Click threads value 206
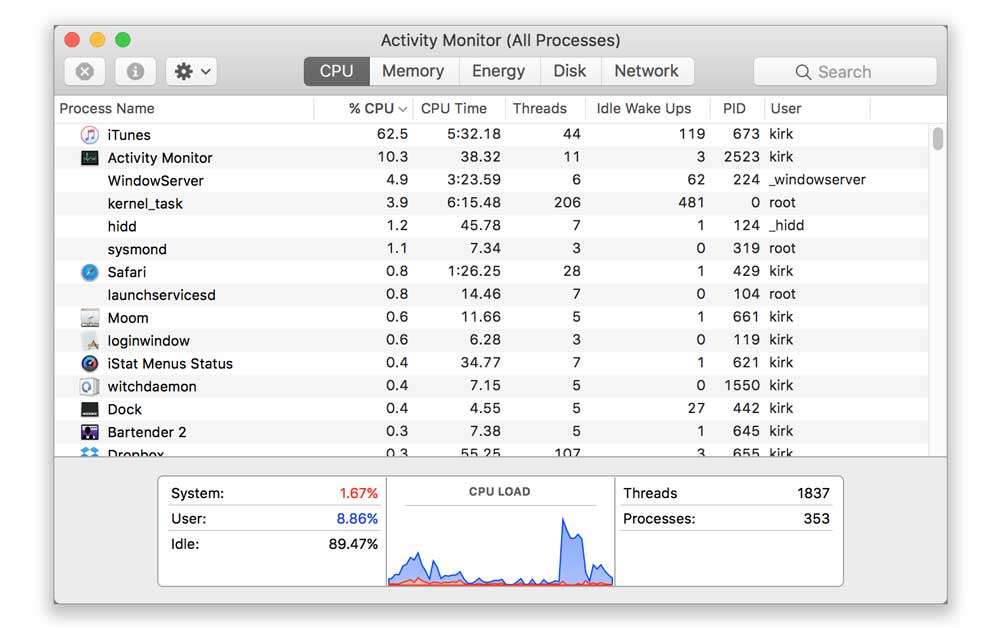 pyautogui.click(x=567, y=203)
